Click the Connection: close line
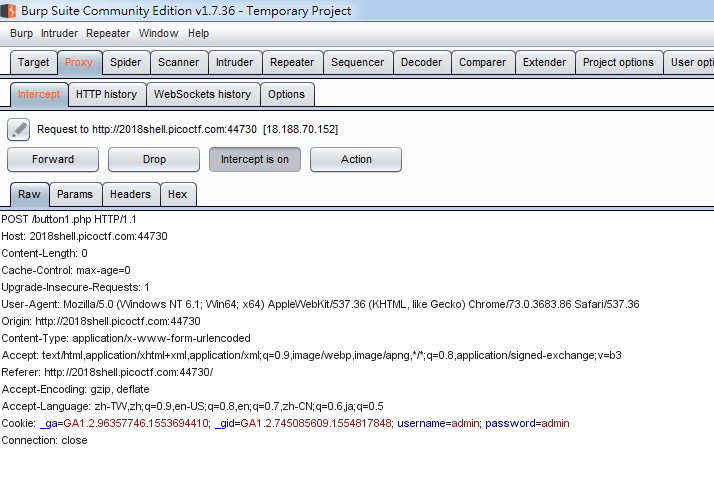This screenshot has width=714, height=500. pos(44,440)
